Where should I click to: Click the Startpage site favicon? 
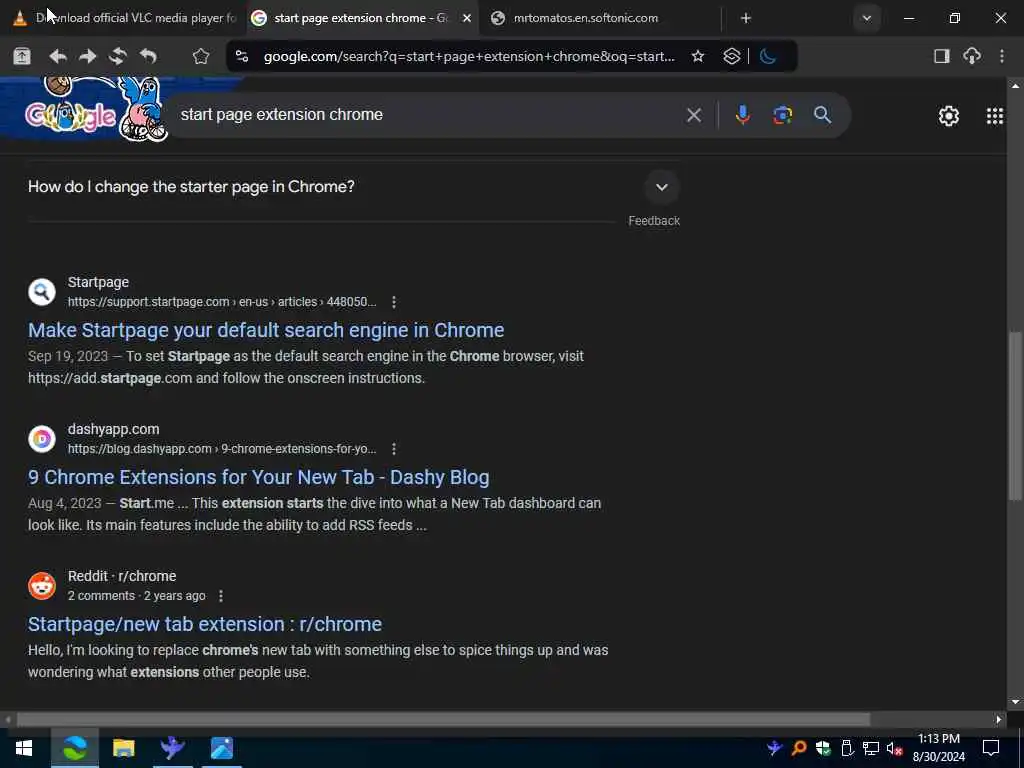coord(42,292)
